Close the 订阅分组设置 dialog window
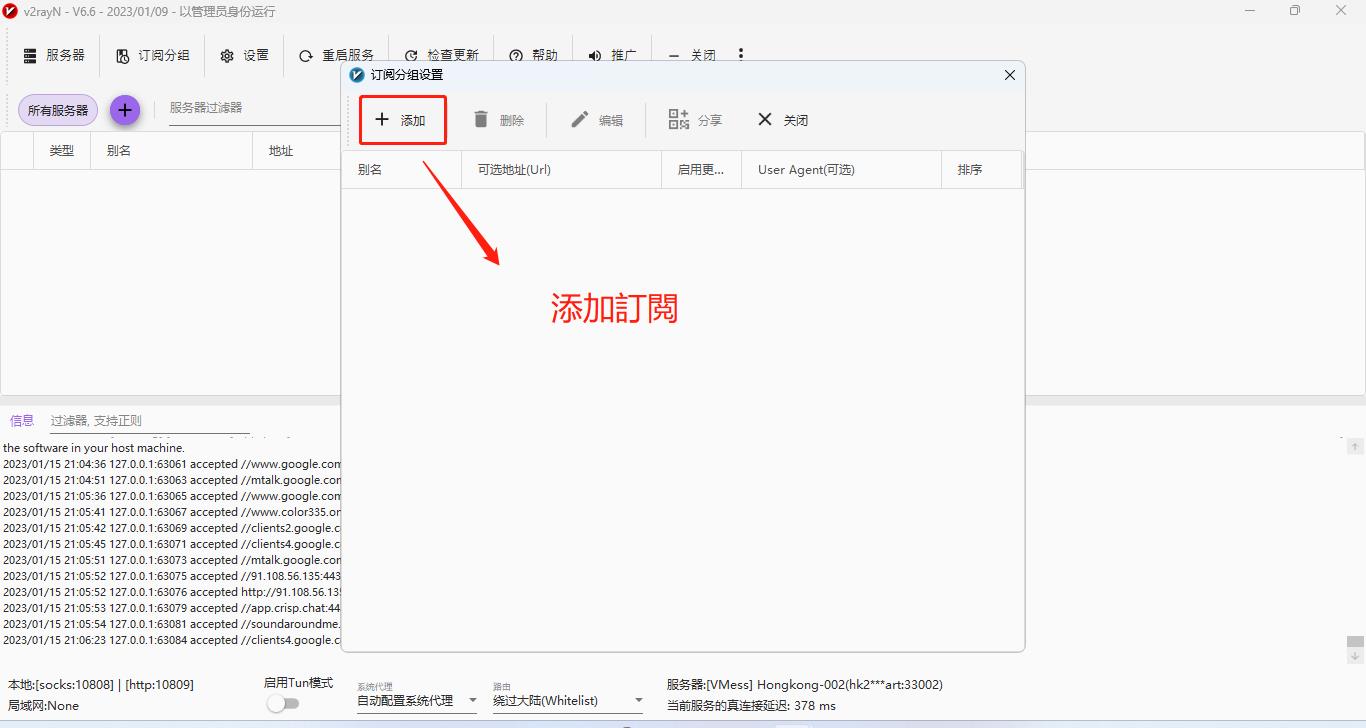This screenshot has height=728, width=1366. (x=1009, y=75)
